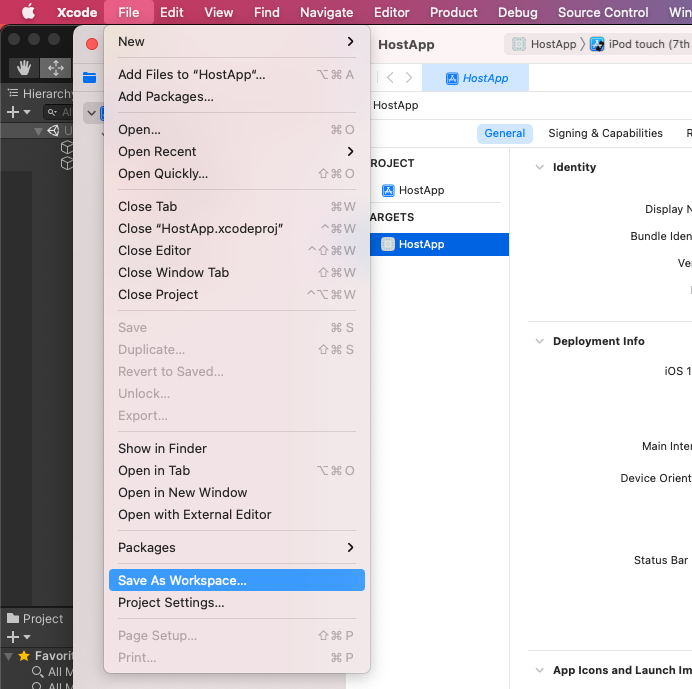Select first All M… saved search under Favorites
This screenshot has width=692, height=689.
click(x=53, y=672)
